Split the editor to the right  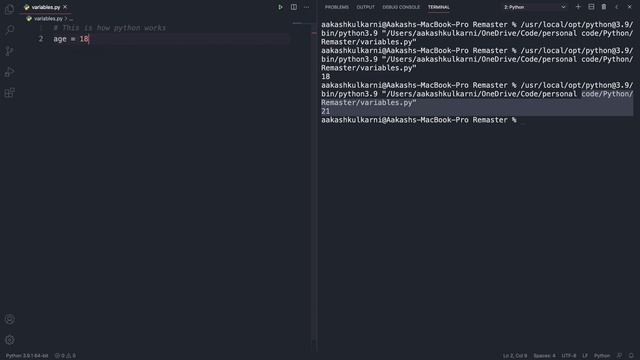[294, 7]
